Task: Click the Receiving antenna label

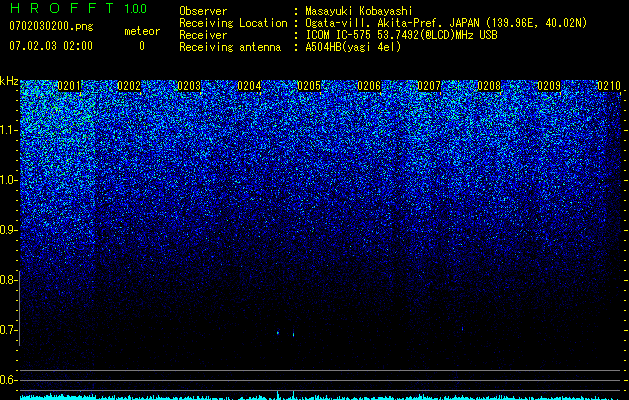Action: tap(230, 47)
